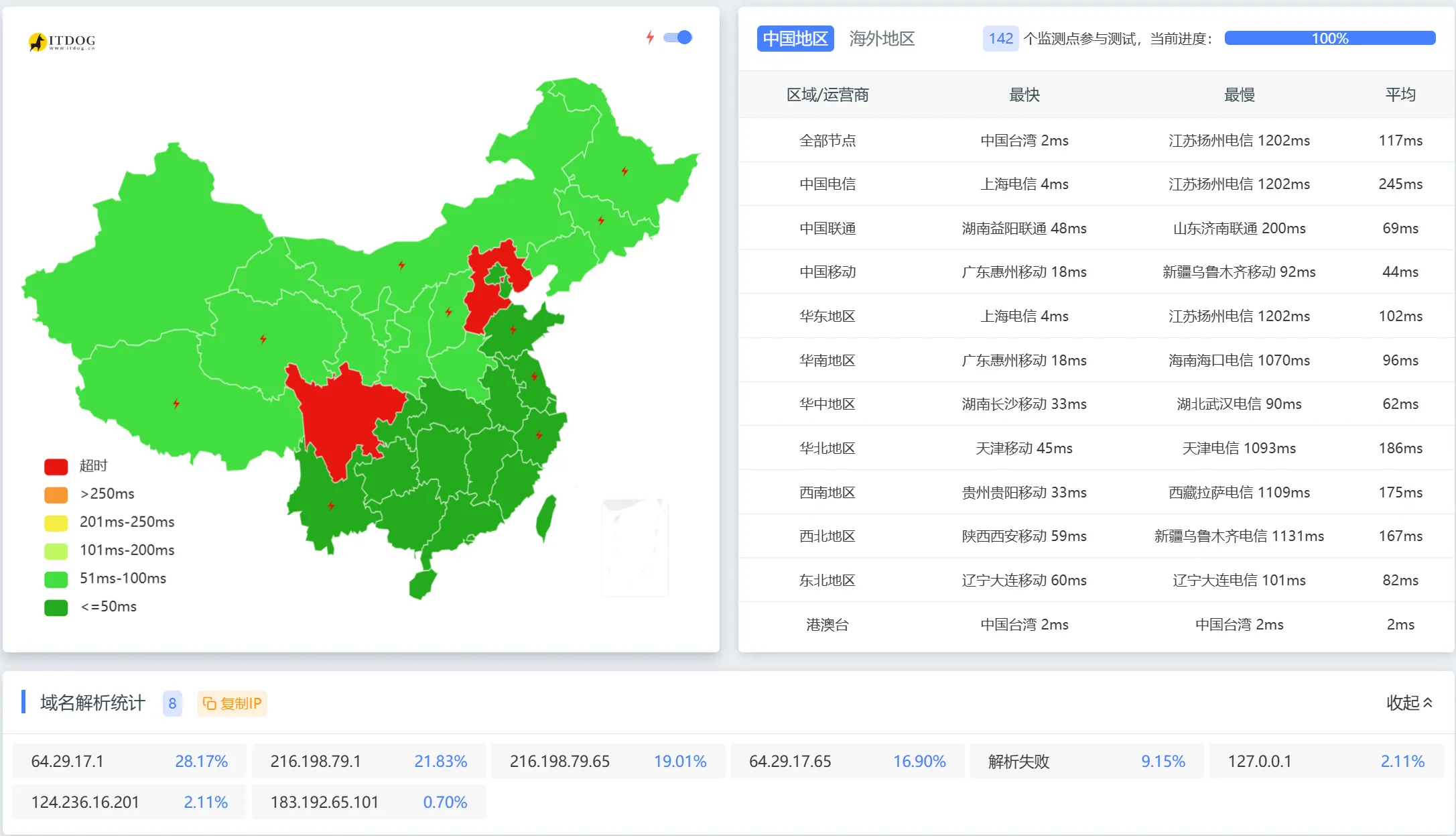Image resolution: width=1456 pixels, height=836 pixels.
Task: Click the 100% progress bar
Action: click(x=1329, y=38)
